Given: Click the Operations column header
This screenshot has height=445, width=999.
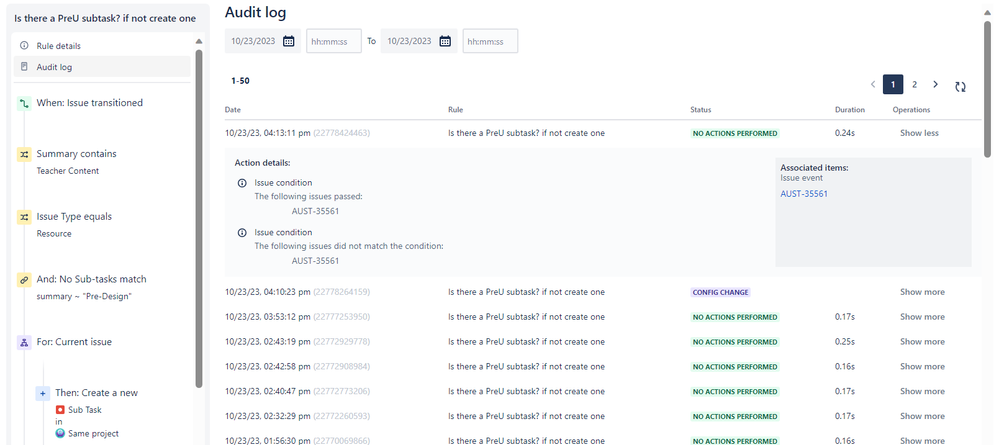Looking at the screenshot, I should [x=911, y=110].
